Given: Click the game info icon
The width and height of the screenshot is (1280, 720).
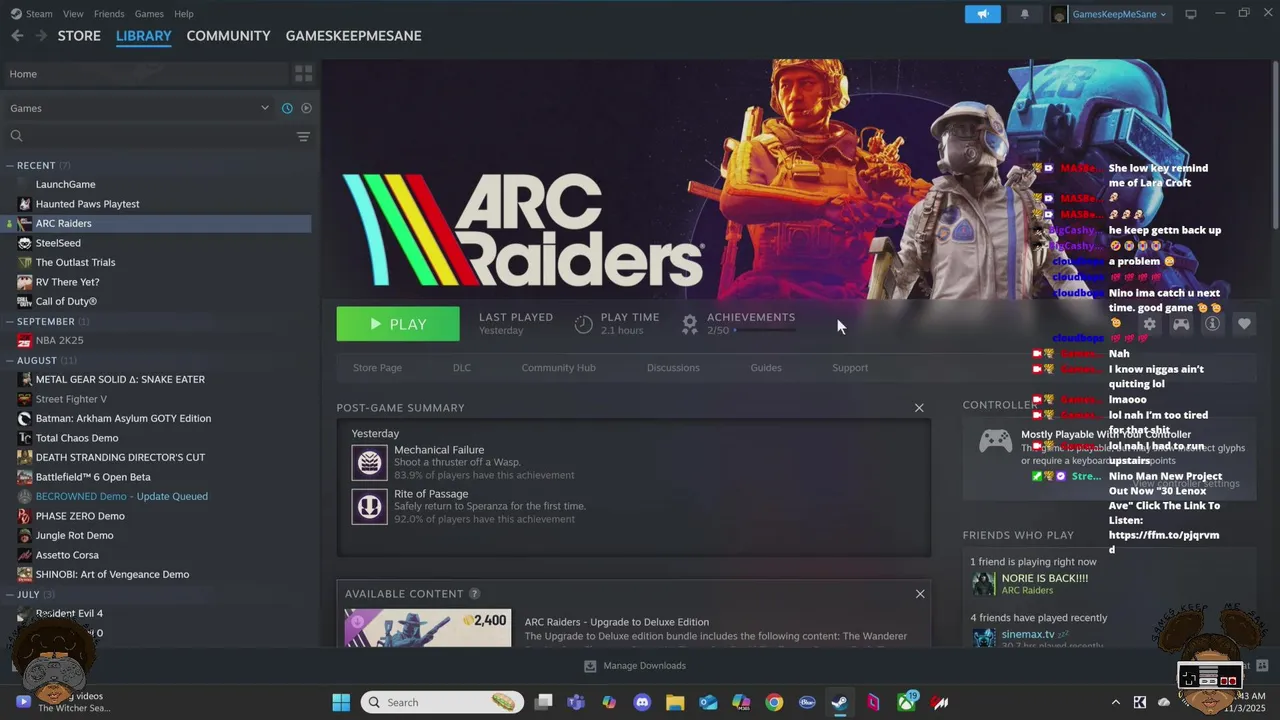Looking at the screenshot, I should 1212,324.
